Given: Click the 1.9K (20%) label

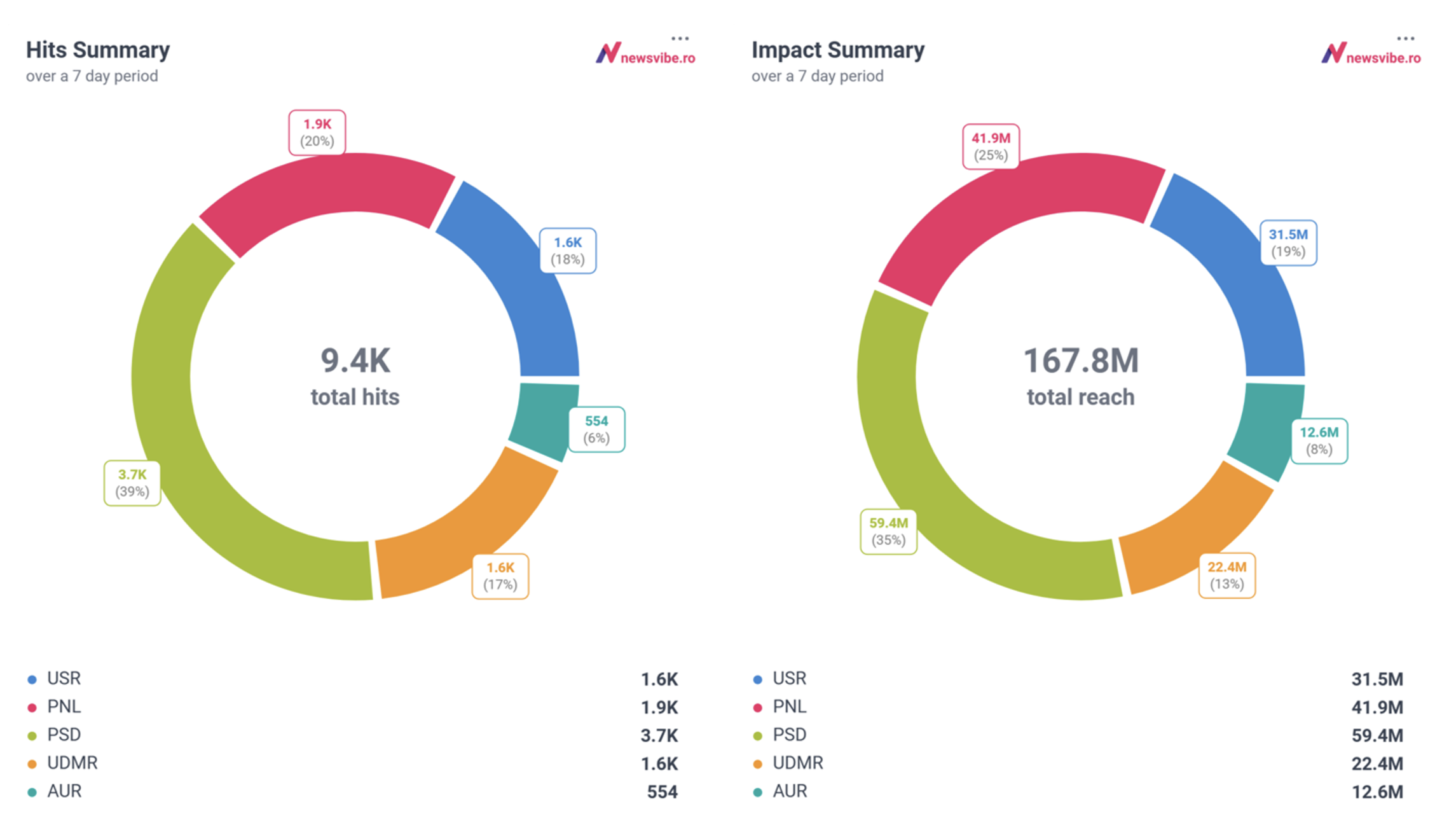Looking at the screenshot, I should click(x=317, y=132).
